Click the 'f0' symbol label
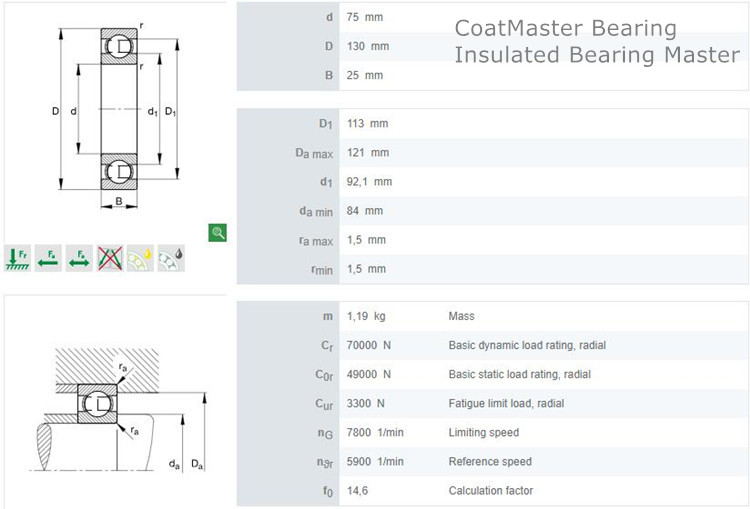Image resolution: width=750 pixels, height=509 pixels. [x=328, y=491]
